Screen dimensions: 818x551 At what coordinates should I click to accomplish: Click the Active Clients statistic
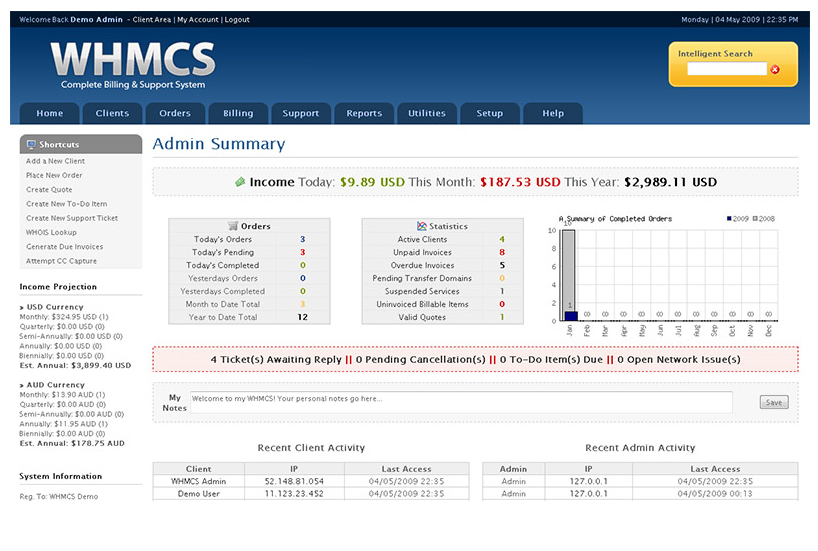[x=443, y=239]
